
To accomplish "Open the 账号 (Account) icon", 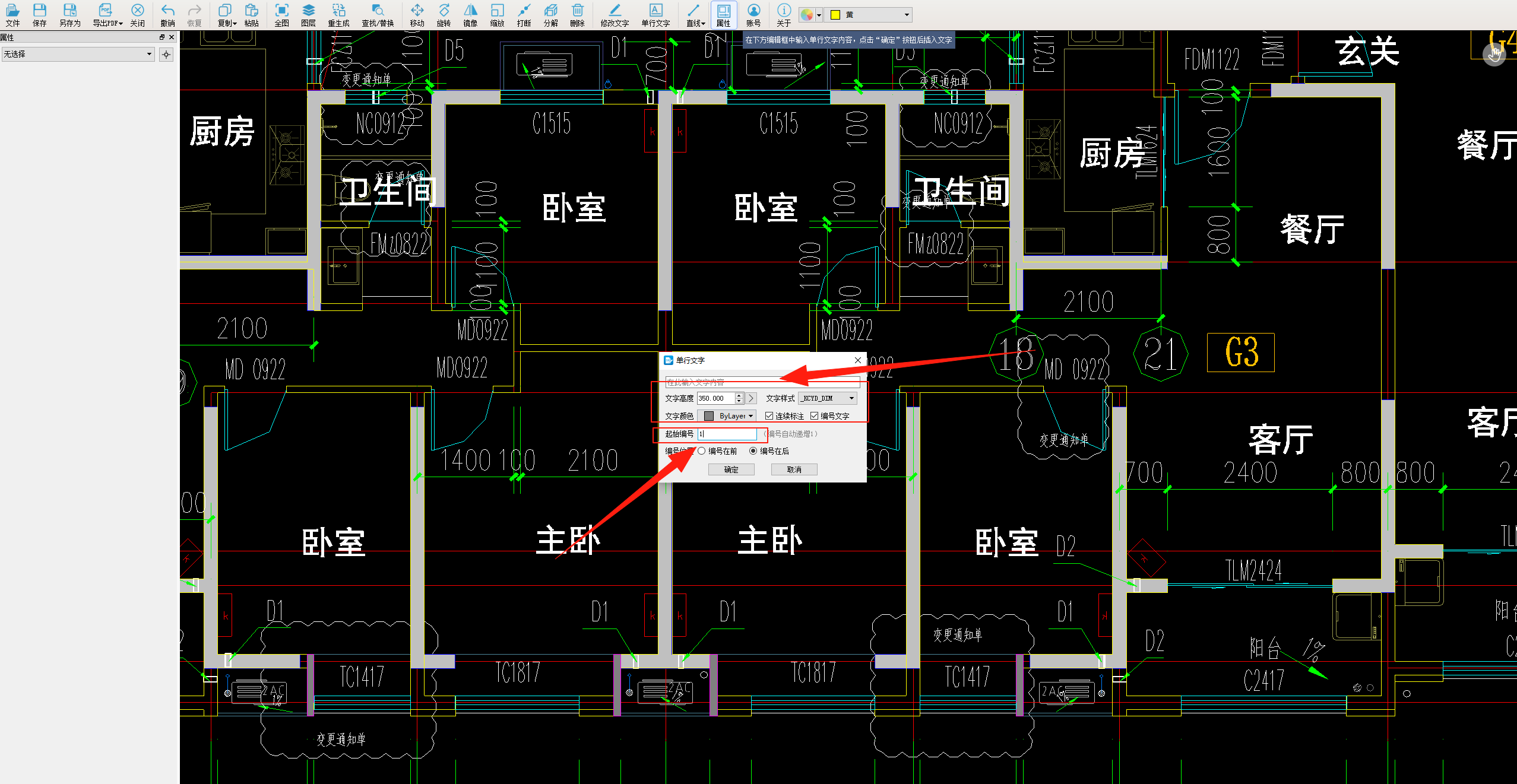I will tap(753, 15).
